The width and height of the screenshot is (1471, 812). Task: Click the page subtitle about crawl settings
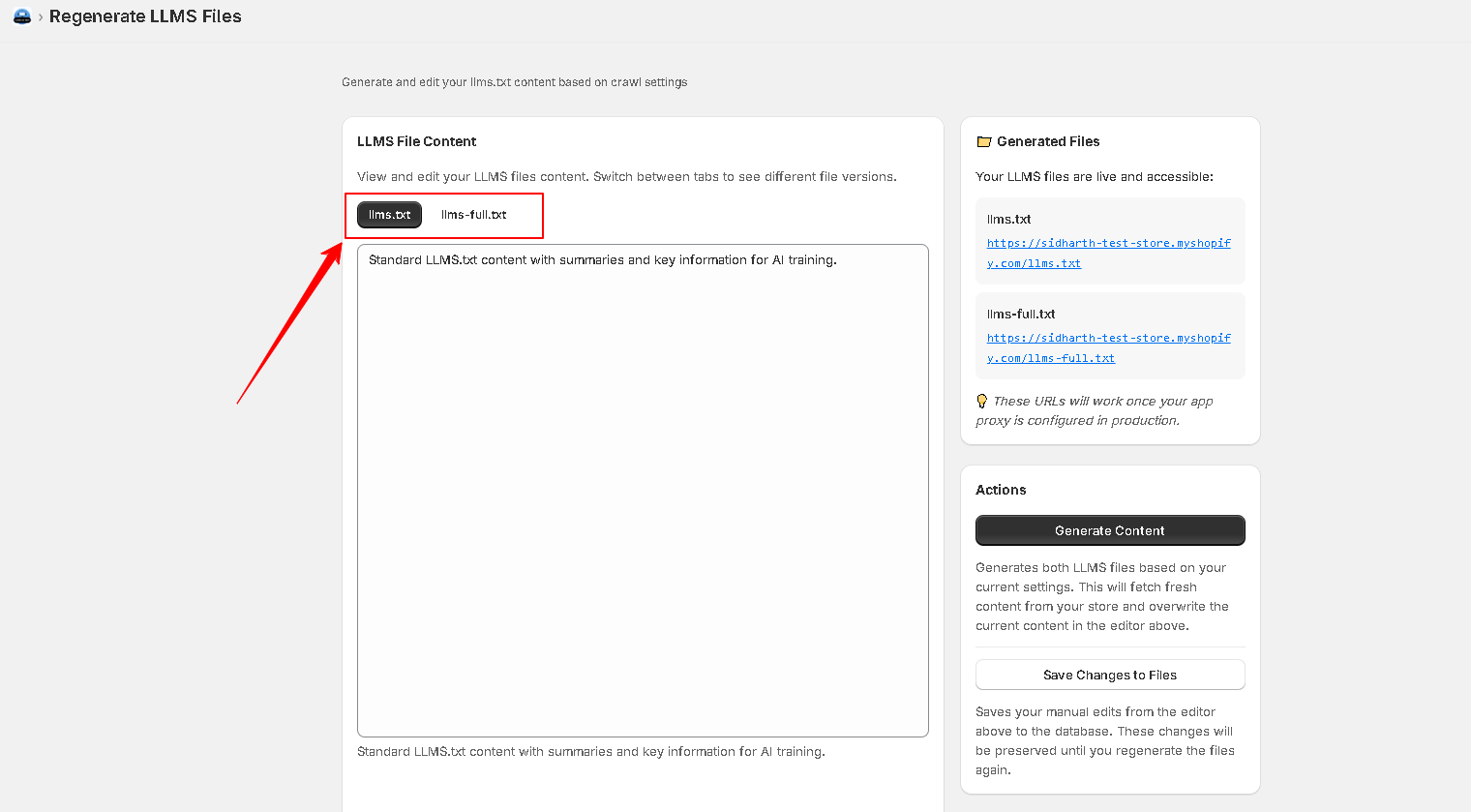point(514,82)
